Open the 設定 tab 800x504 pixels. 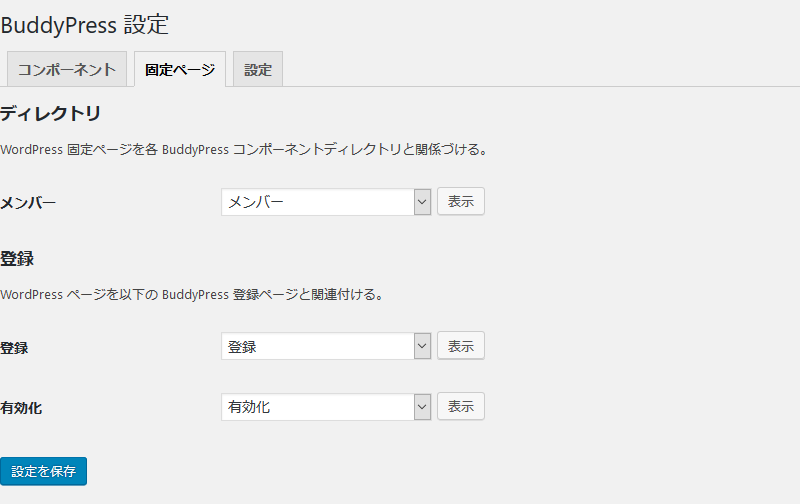258,69
